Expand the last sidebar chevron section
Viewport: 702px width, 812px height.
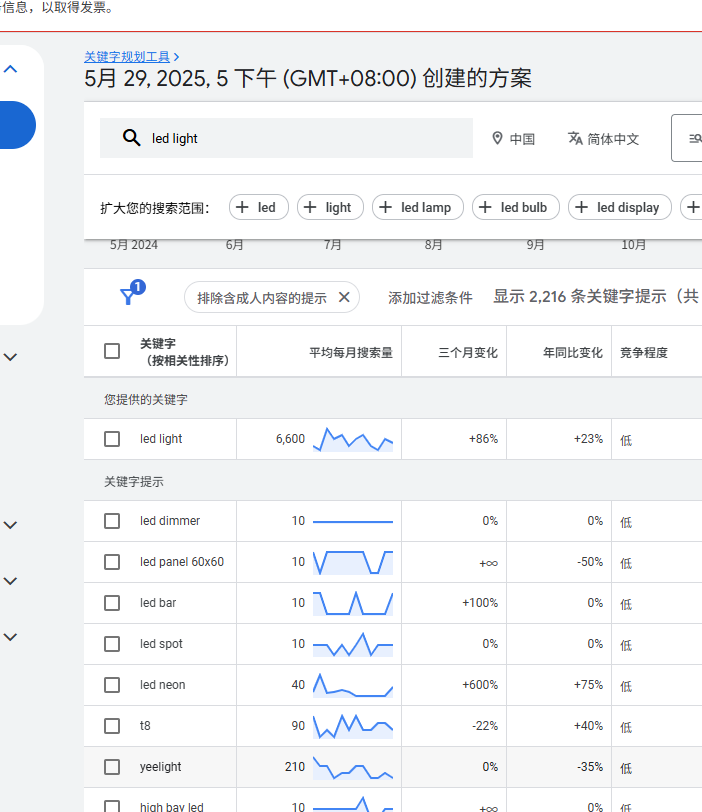(11, 636)
